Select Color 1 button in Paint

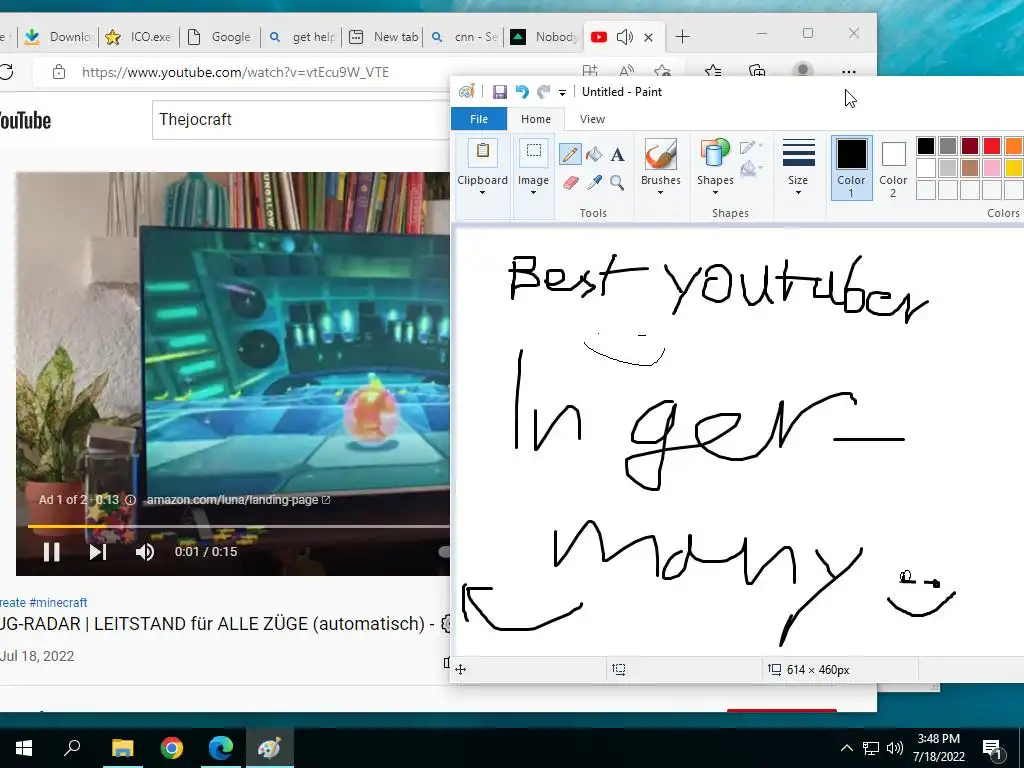coord(852,167)
